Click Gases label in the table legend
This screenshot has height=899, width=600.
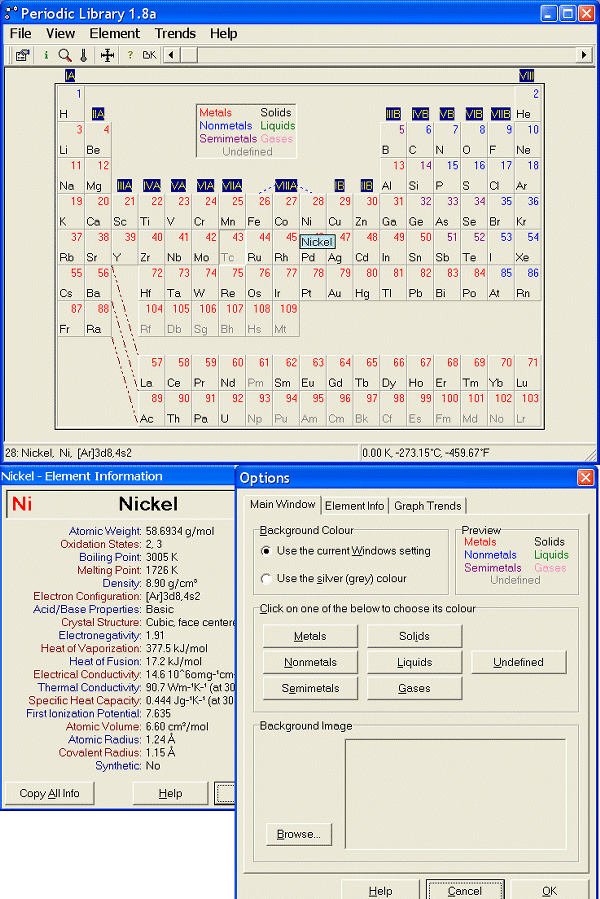[x=277, y=139]
